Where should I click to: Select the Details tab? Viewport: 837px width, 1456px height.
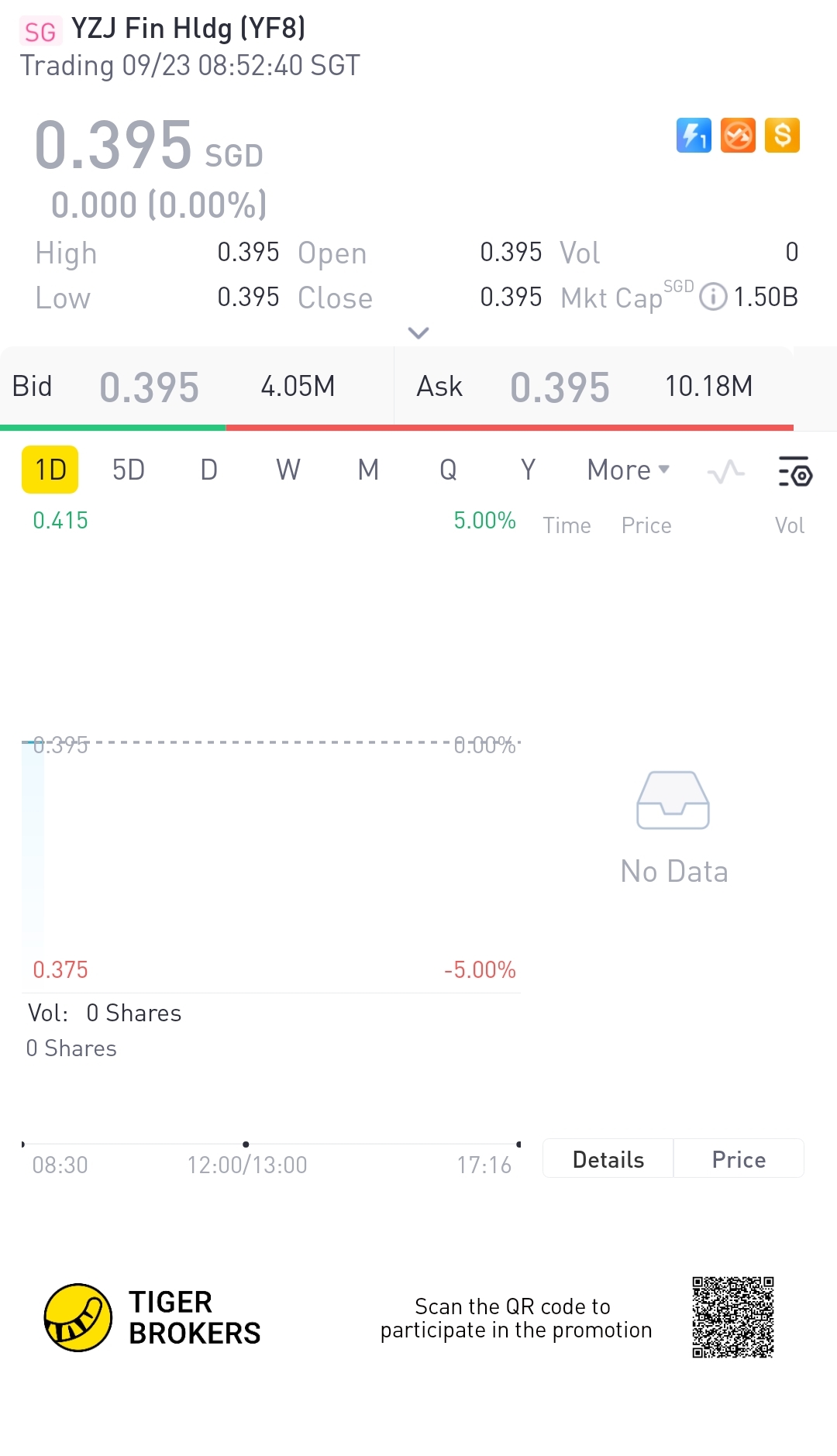click(608, 1159)
